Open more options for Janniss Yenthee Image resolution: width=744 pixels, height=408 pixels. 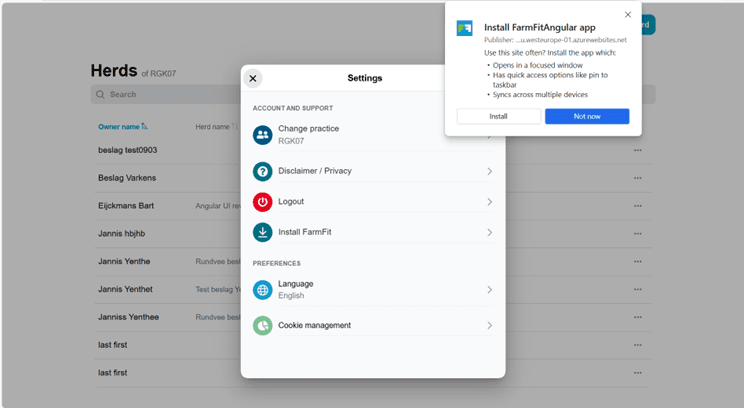638,317
